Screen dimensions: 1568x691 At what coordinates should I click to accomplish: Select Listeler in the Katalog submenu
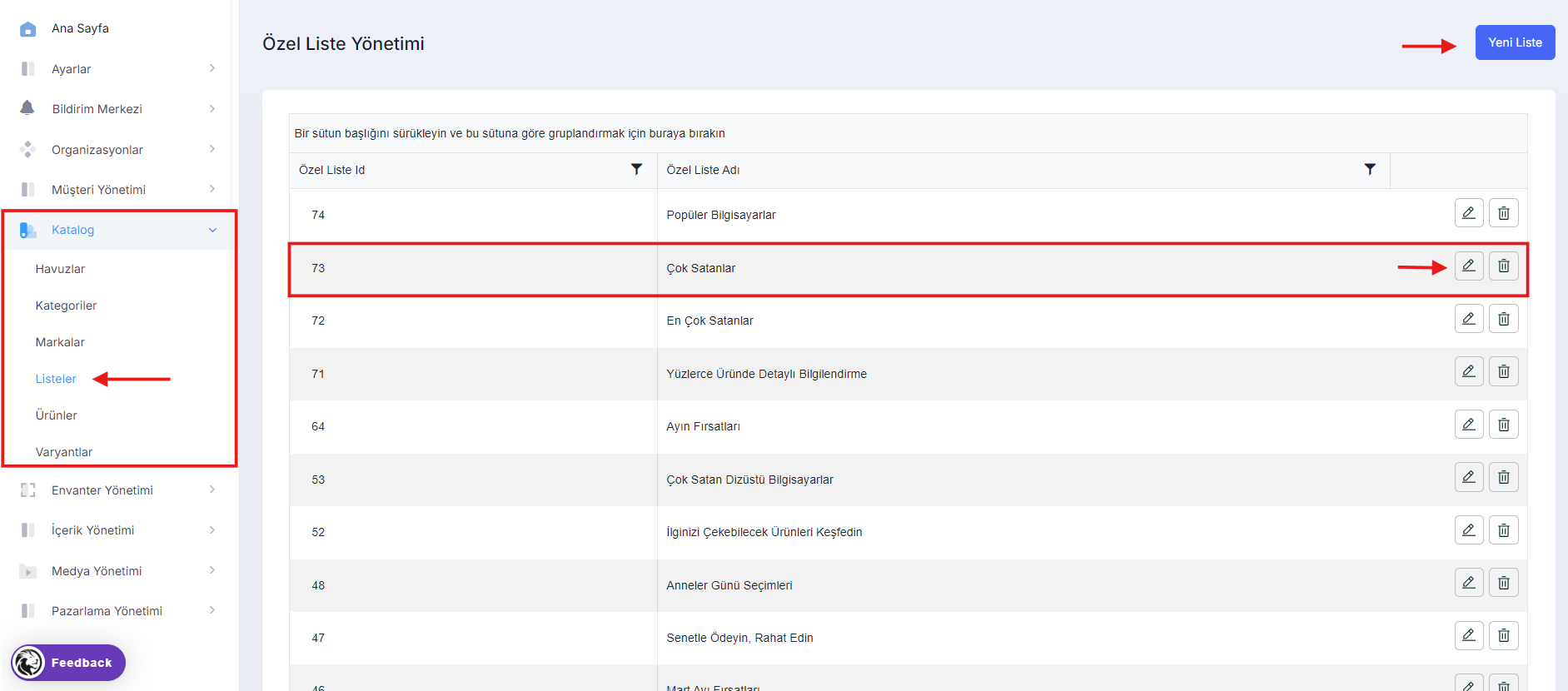pyautogui.click(x=56, y=379)
